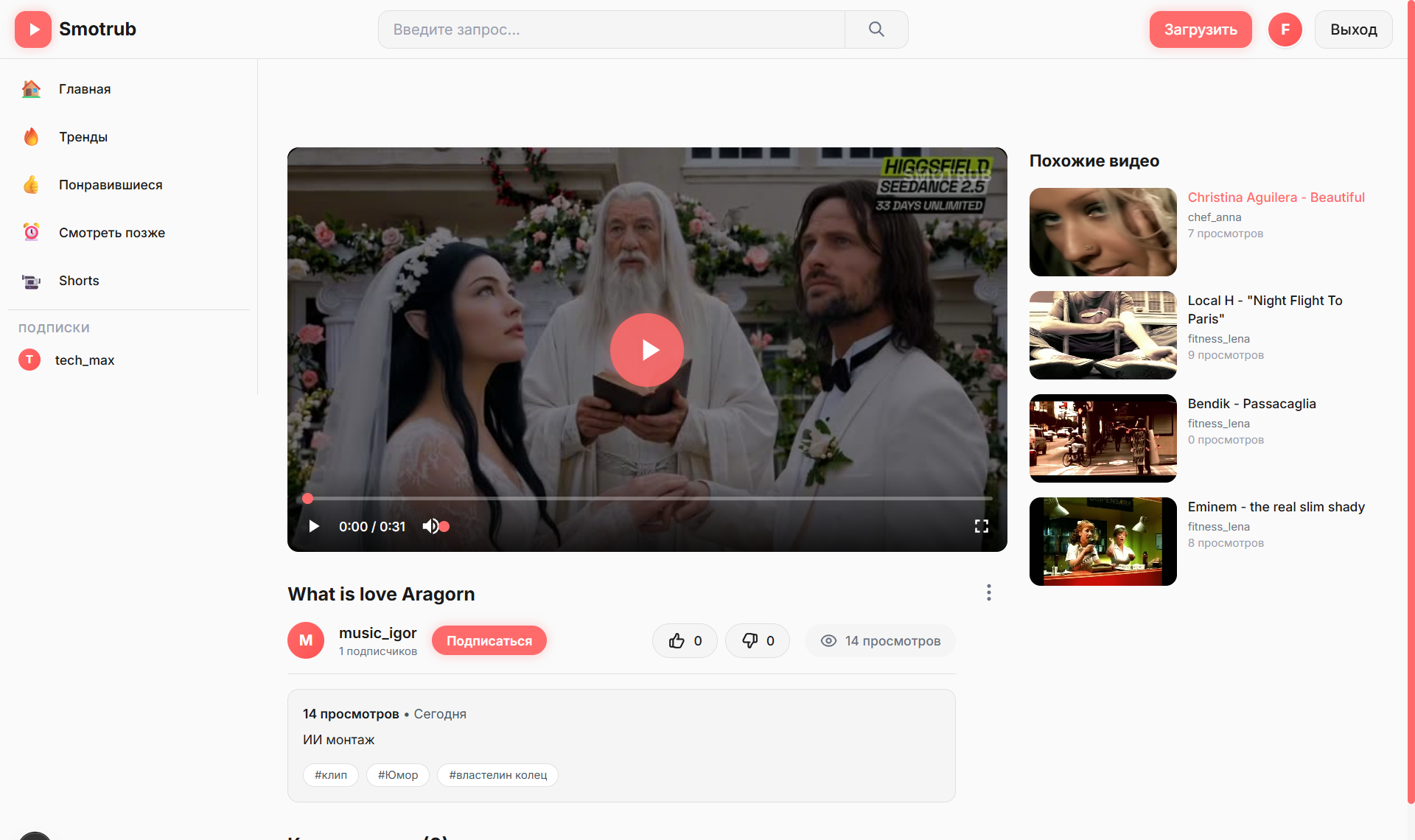Start video with the large center play button
Screen dimensions: 1415x840
coord(647,350)
